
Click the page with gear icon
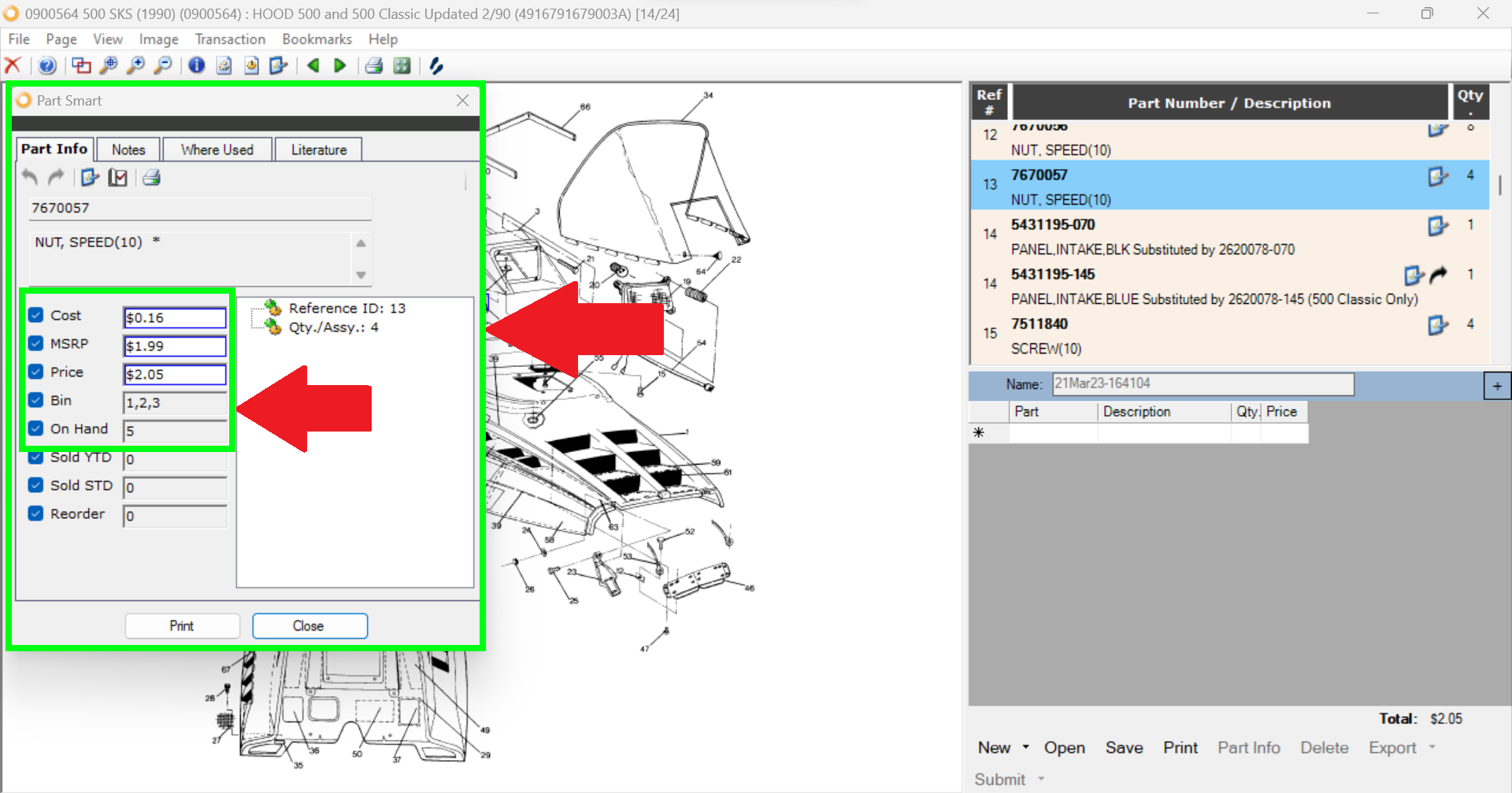(251, 65)
